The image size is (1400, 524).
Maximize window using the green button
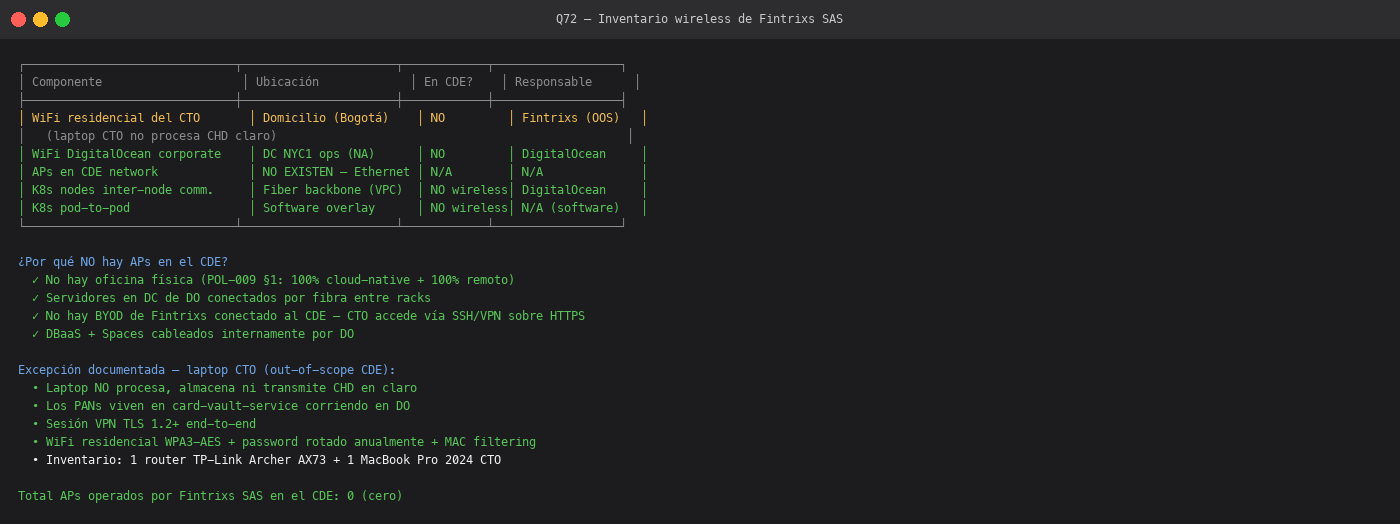(x=62, y=19)
